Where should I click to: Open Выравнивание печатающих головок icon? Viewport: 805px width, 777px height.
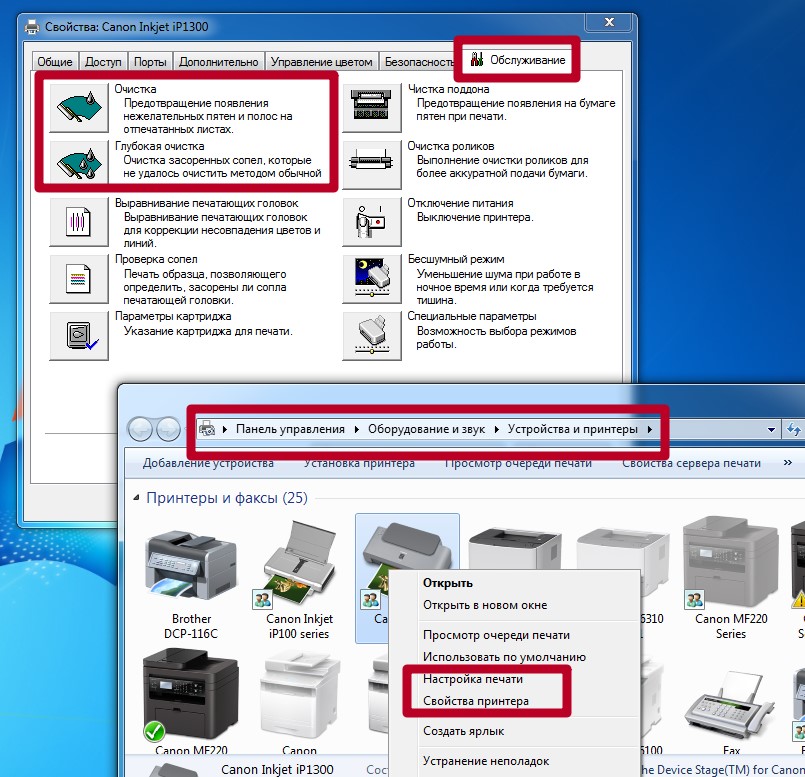point(79,220)
